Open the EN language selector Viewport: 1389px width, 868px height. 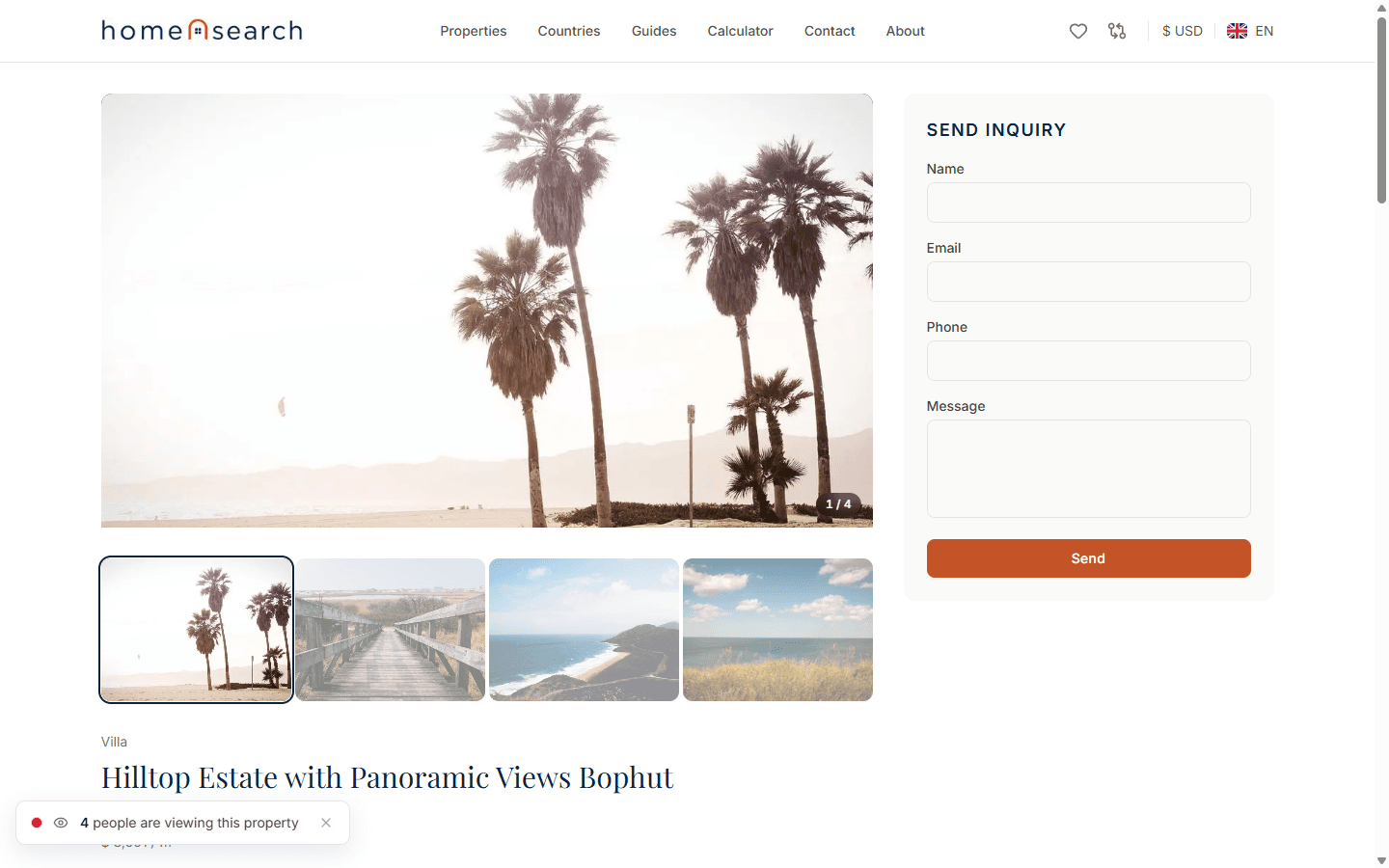tap(1264, 31)
